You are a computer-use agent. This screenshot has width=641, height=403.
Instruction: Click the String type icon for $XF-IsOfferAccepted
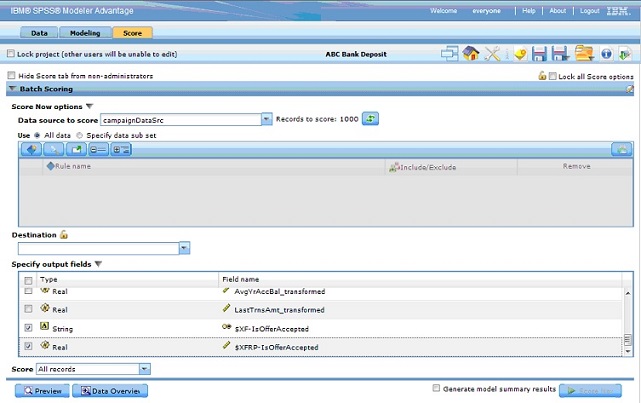[x=44, y=327]
